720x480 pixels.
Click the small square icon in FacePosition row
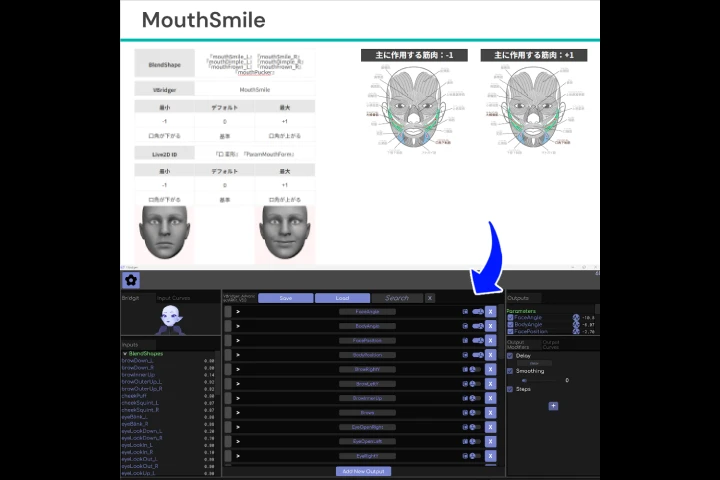click(x=465, y=340)
